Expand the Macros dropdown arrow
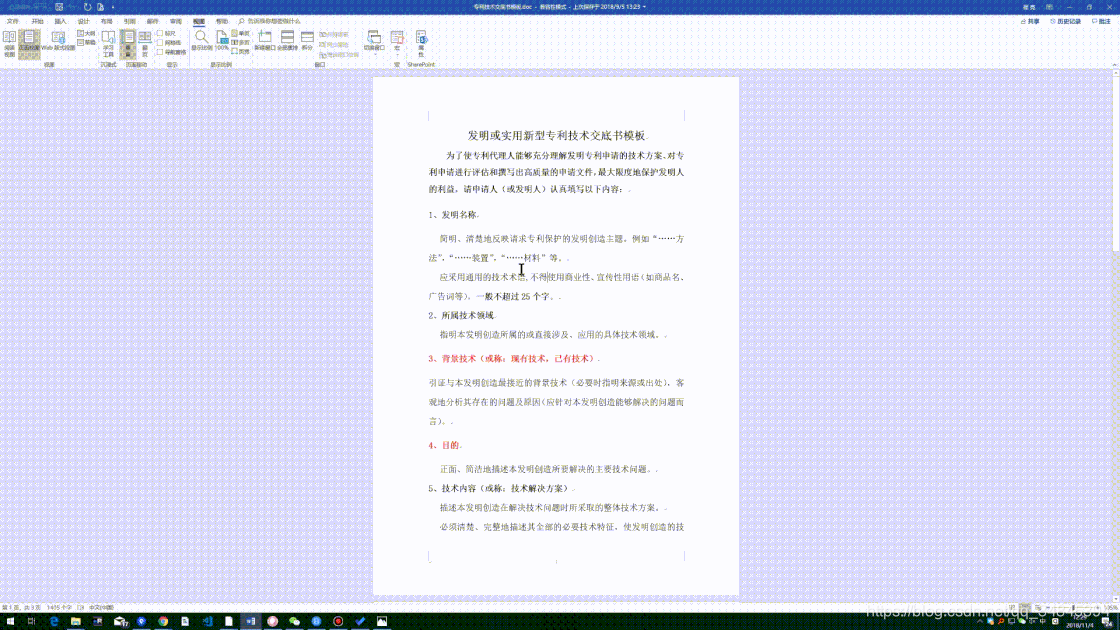 click(396, 56)
